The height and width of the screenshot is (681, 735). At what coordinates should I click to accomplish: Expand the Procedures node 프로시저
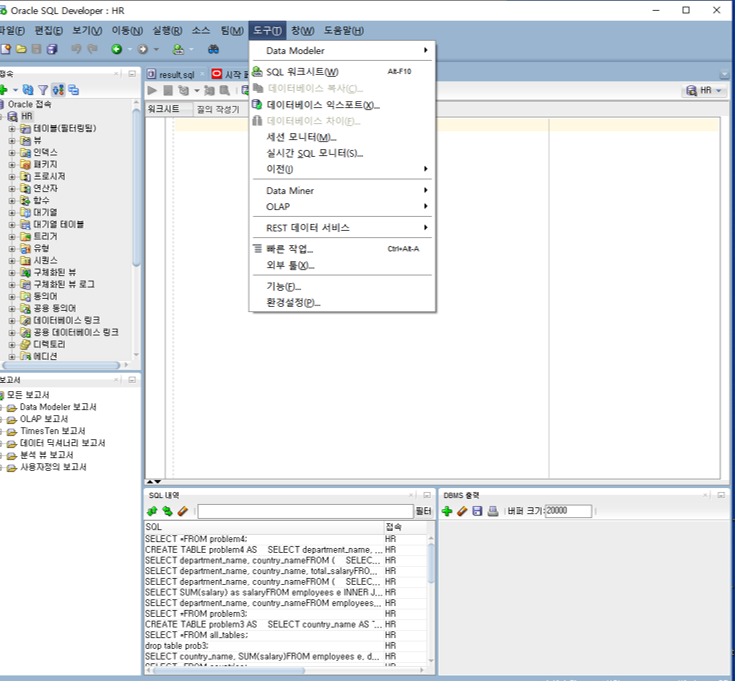click(12, 176)
